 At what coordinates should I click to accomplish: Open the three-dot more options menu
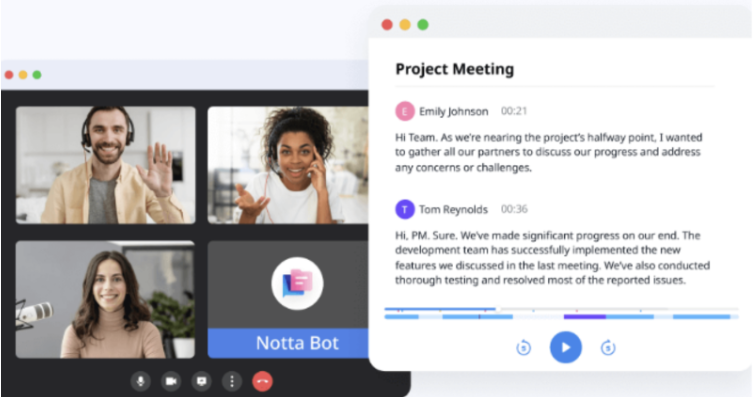232,382
